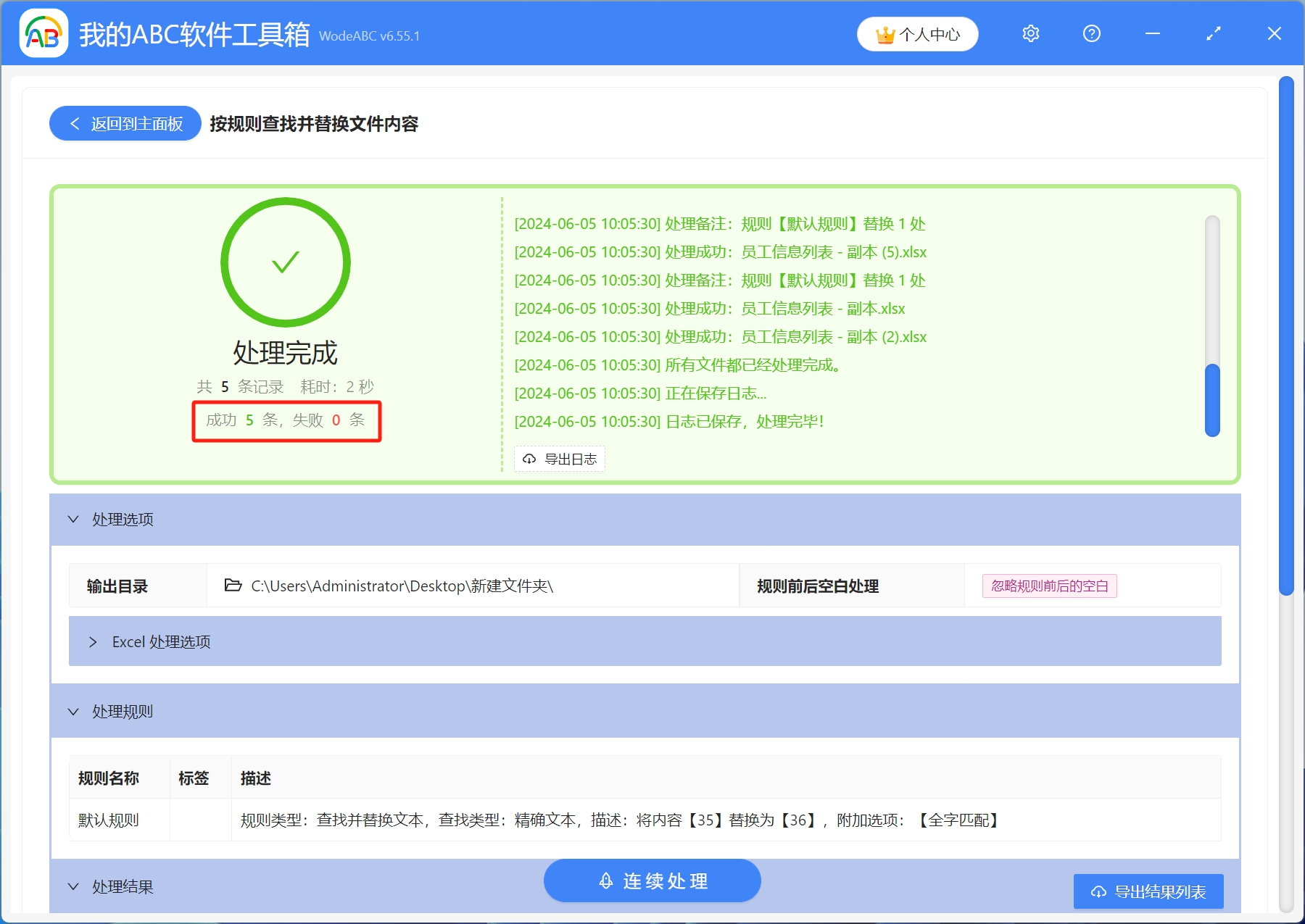Click the WodeABC app logo icon
The image size is (1305, 924).
click(x=42, y=33)
